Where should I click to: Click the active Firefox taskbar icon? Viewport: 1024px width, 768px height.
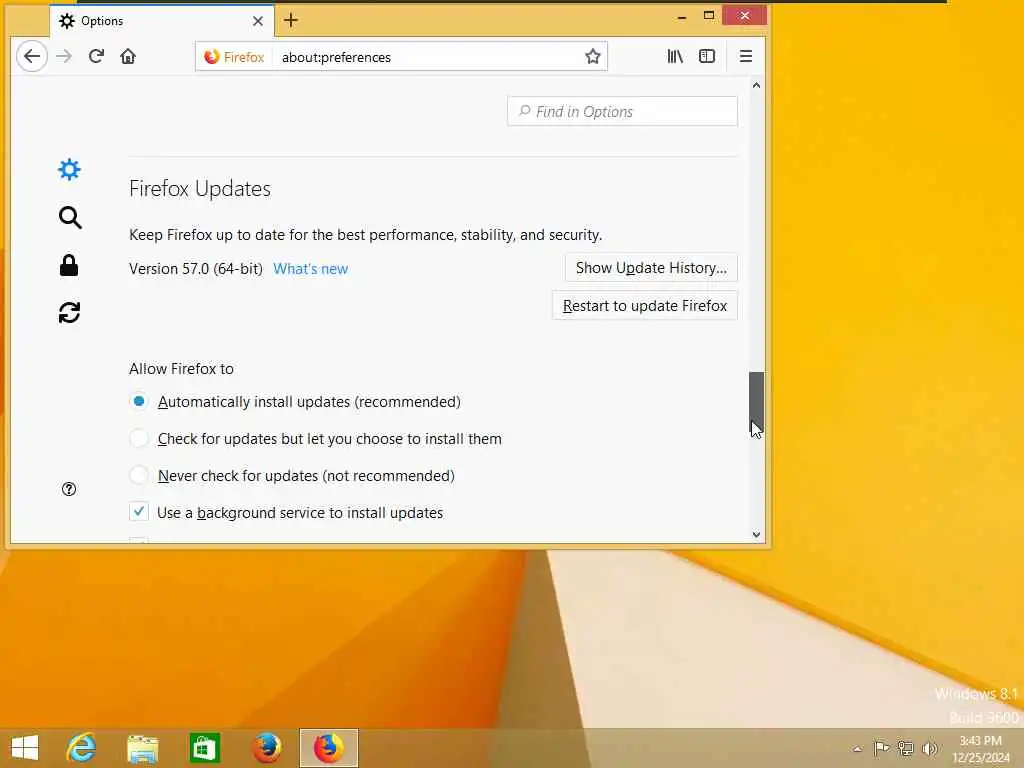tap(328, 748)
